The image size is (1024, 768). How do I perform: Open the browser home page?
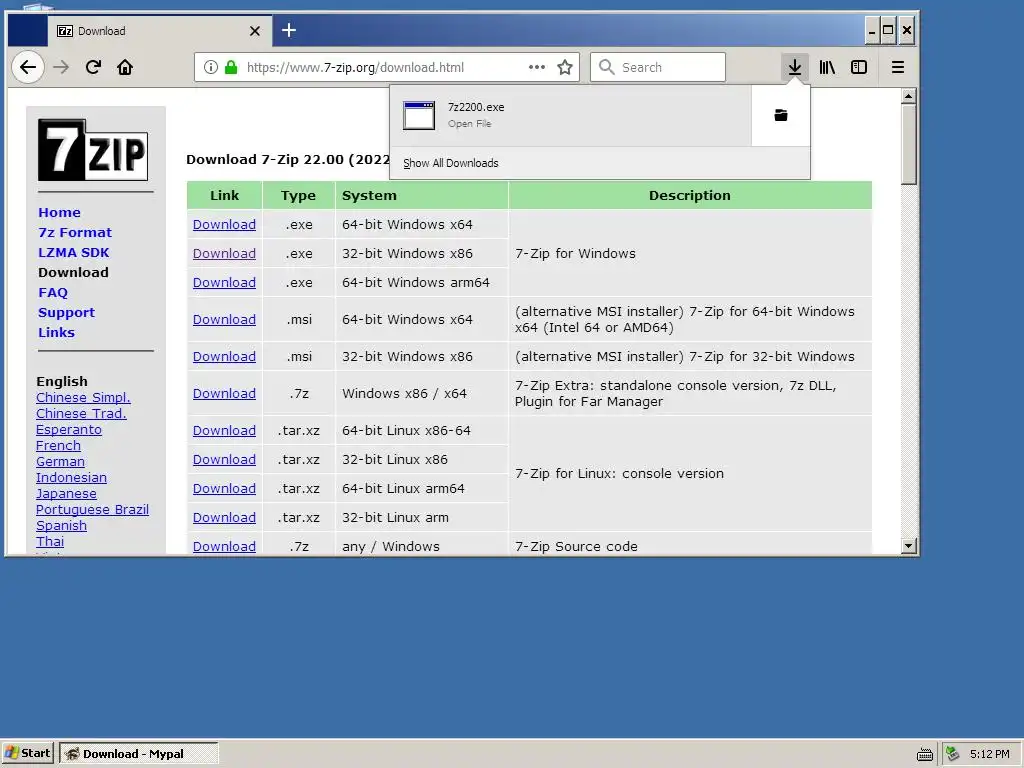tap(125, 67)
